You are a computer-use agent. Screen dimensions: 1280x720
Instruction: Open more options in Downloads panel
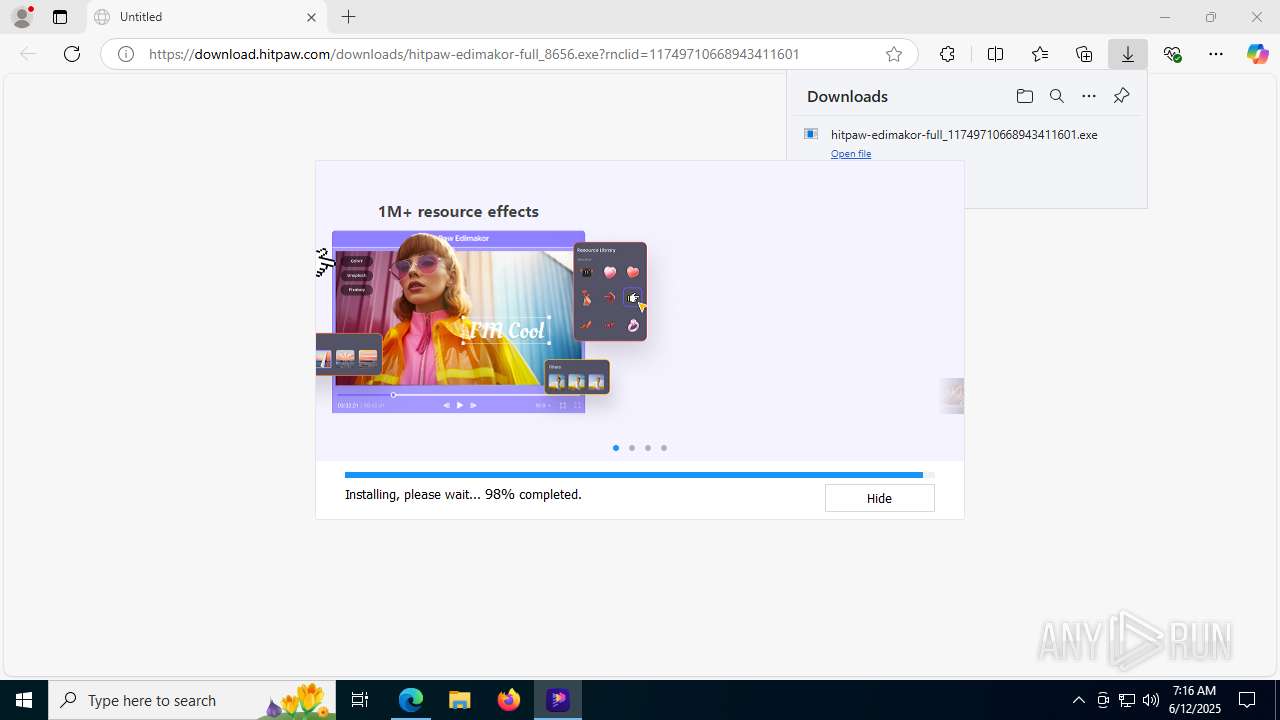pyautogui.click(x=1089, y=96)
